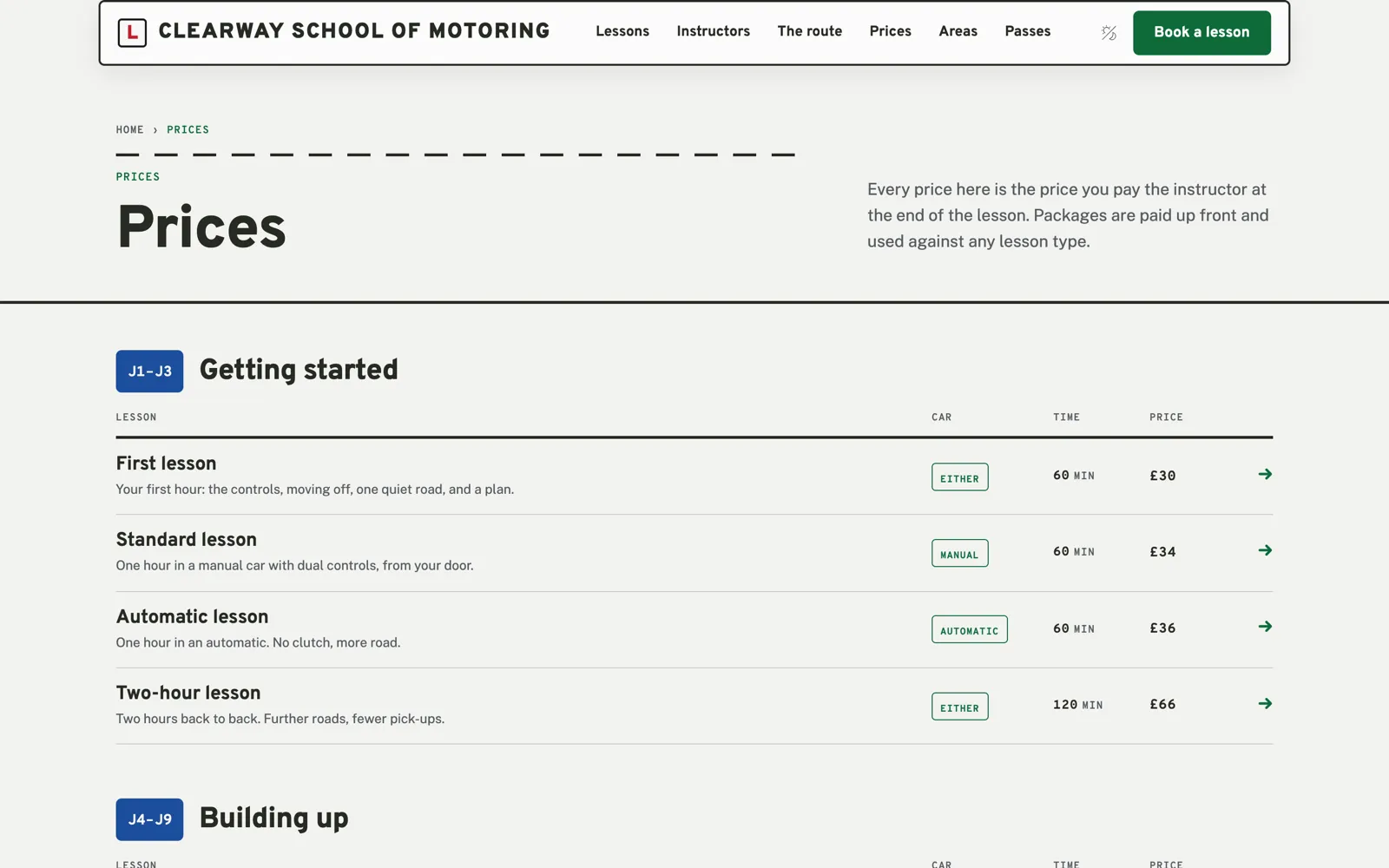Click the Book a lesson button

click(1201, 33)
